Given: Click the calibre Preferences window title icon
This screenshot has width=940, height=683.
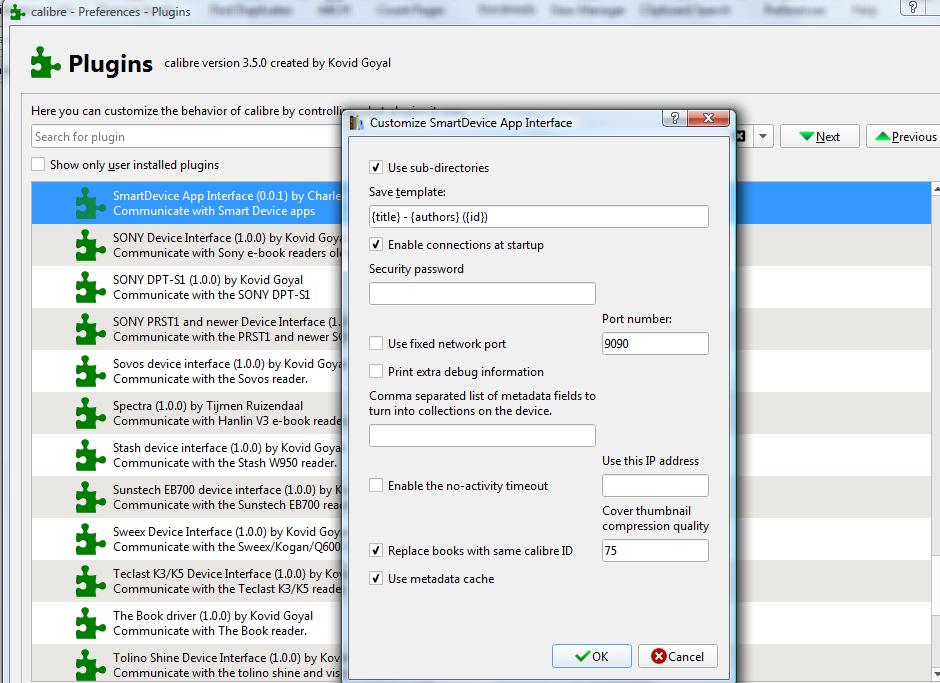Looking at the screenshot, I should [17, 11].
